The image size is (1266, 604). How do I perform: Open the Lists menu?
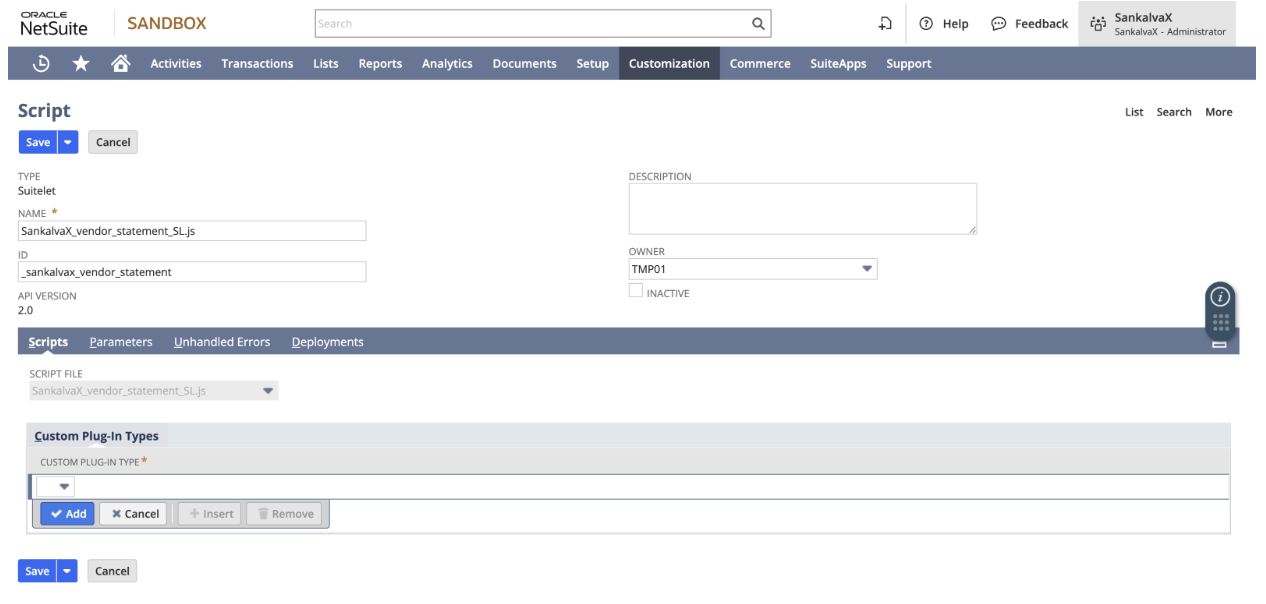click(x=326, y=64)
